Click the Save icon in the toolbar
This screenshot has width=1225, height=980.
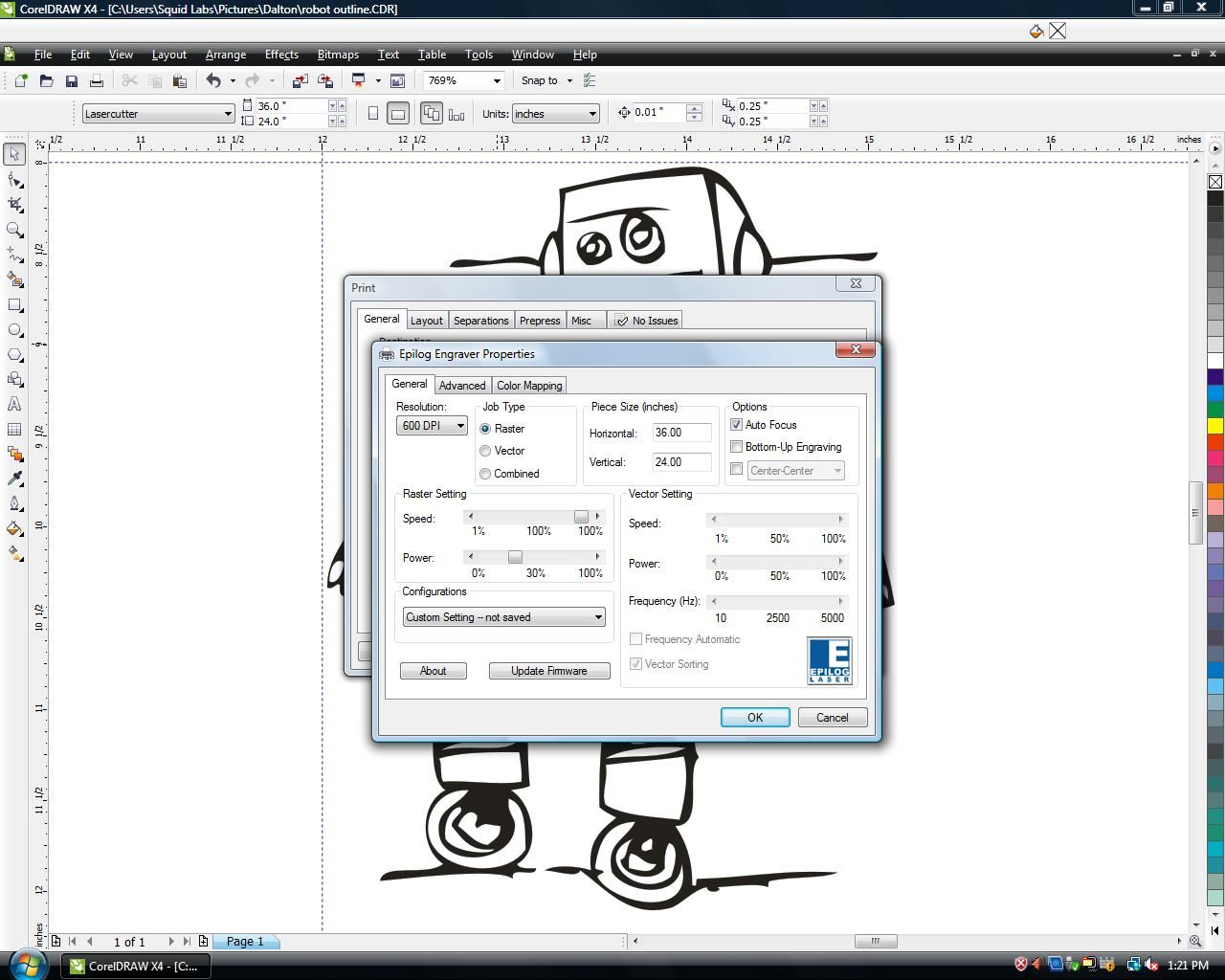click(x=71, y=81)
